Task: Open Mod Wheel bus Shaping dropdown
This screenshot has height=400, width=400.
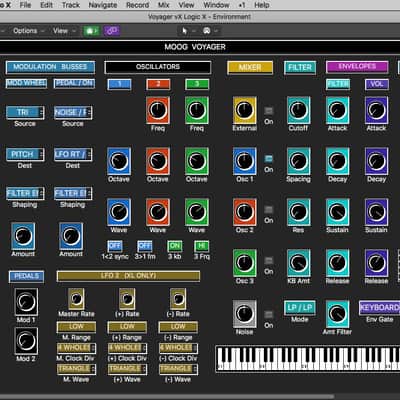Action: pos(25,193)
